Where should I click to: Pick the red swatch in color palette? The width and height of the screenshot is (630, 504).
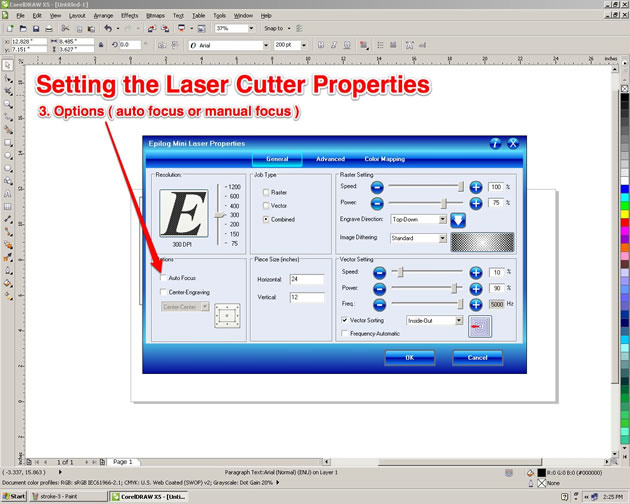625,222
